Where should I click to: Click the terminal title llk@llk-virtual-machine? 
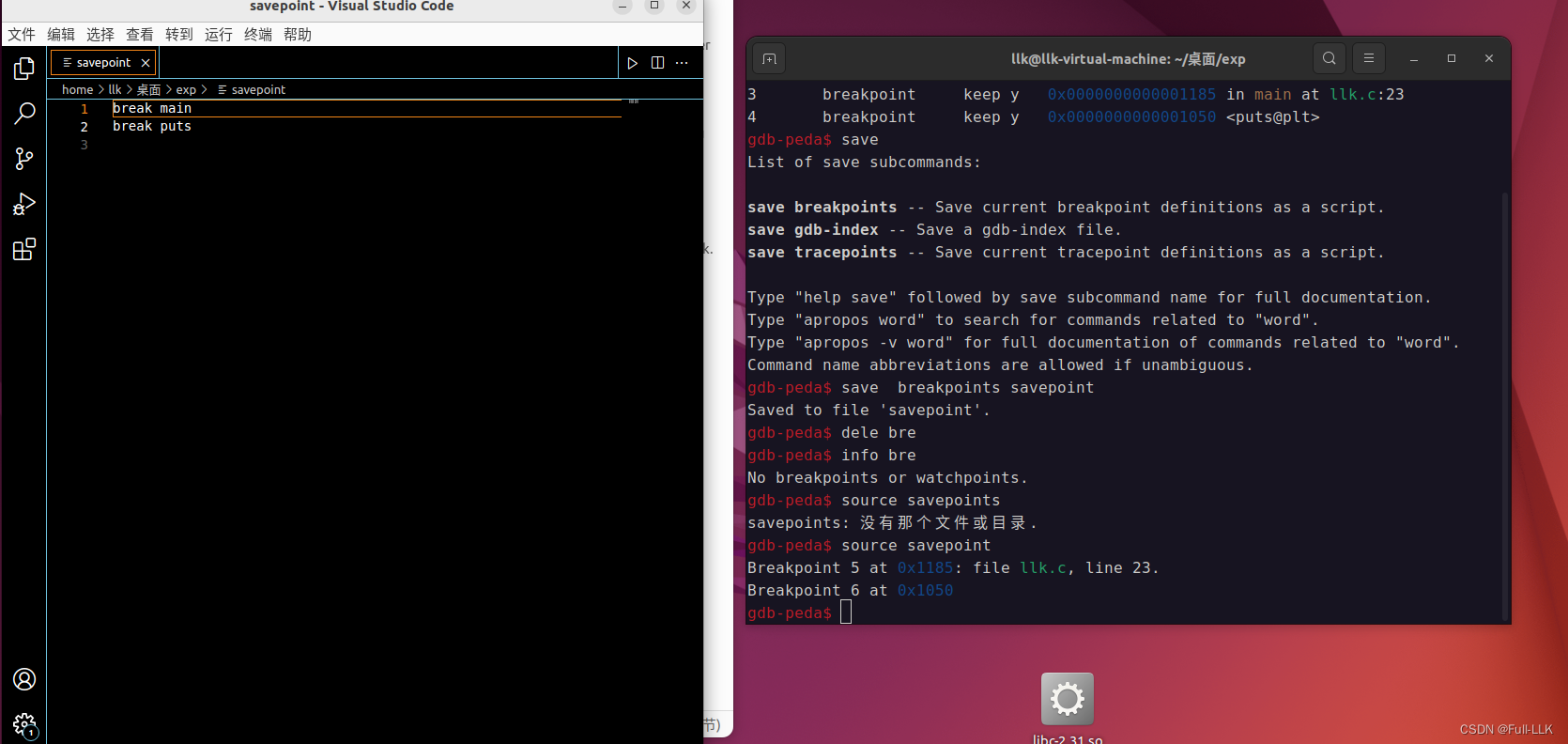coord(1128,58)
